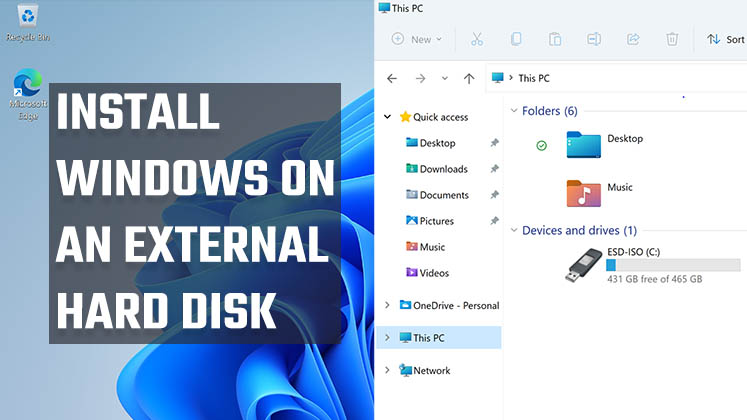Click the green sync checkmark beside Desktop

(541, 146)
